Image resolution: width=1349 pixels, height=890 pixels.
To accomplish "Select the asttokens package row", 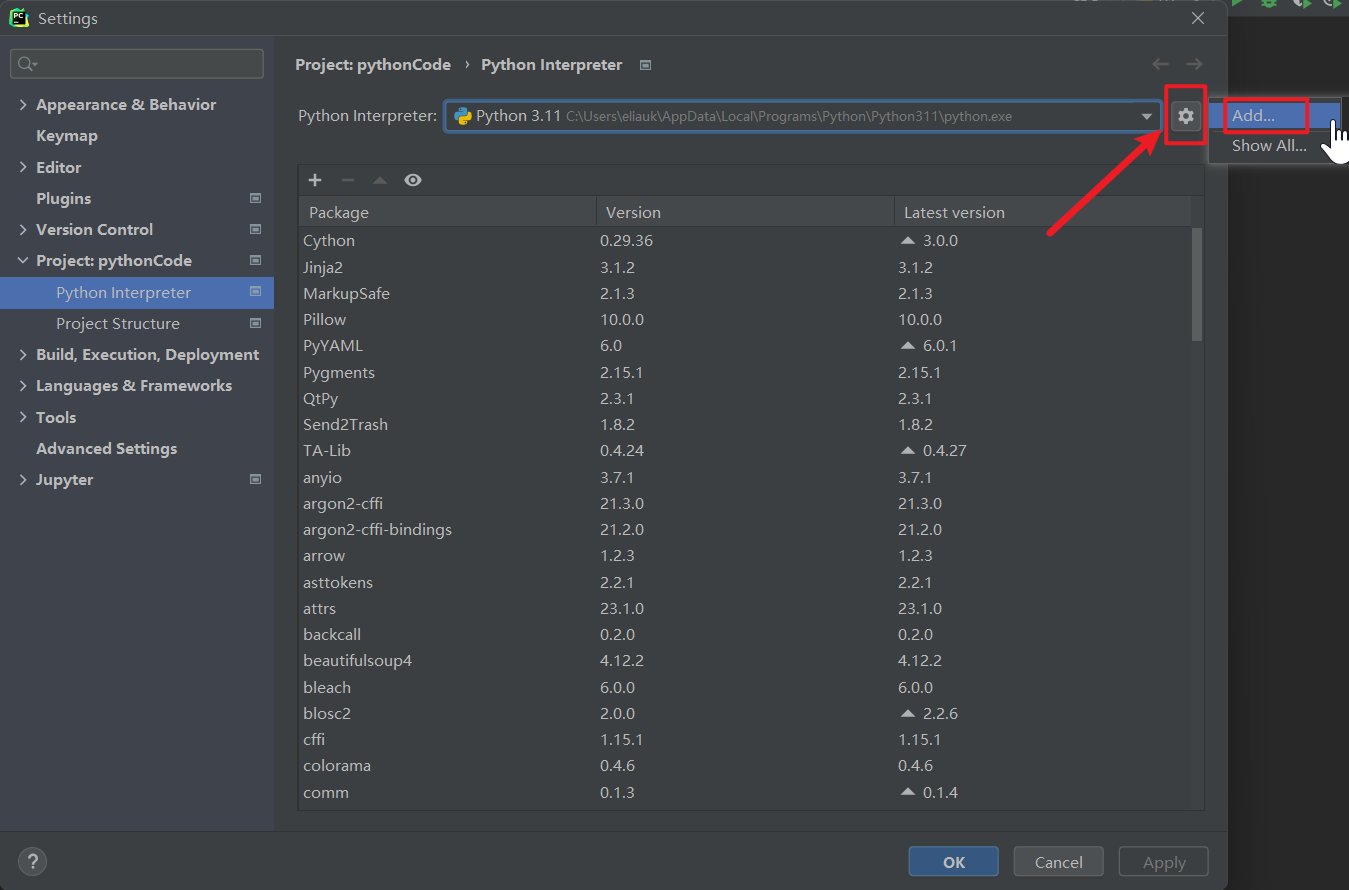I will coord(745,582).
